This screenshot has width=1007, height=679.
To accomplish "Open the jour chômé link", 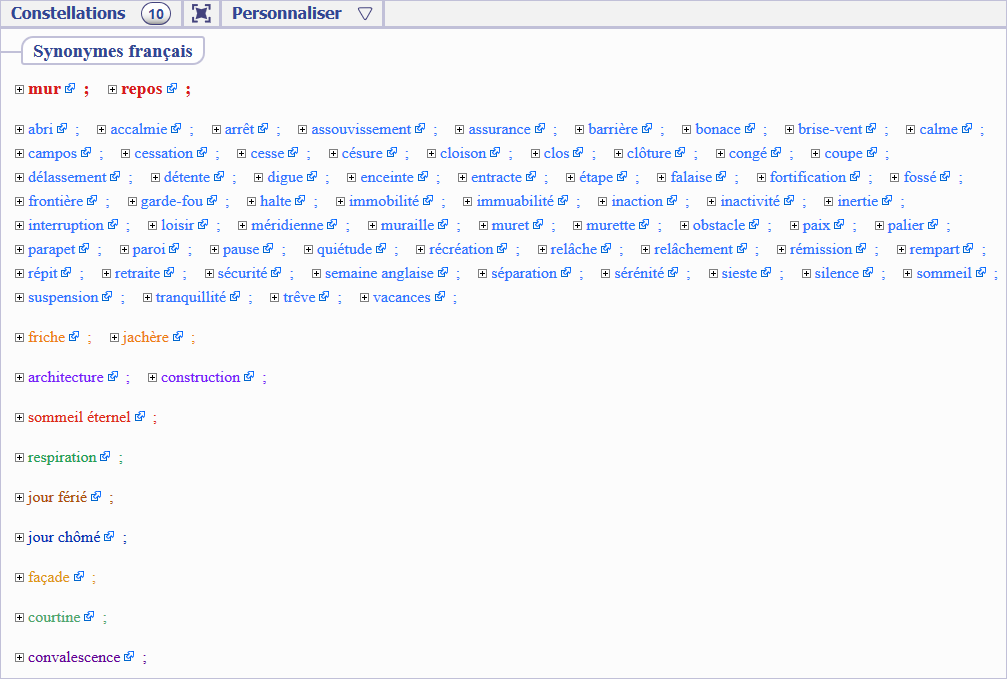I will pyautogui.click(x=64, y=537).
